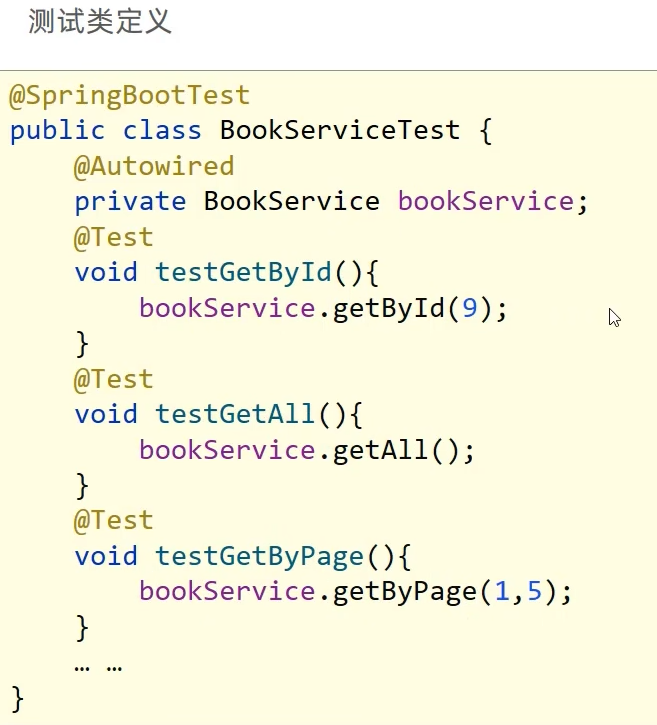Click the bookService field name in declaration
Viewport: 657px width, 725px height.
tap(485, 201)
